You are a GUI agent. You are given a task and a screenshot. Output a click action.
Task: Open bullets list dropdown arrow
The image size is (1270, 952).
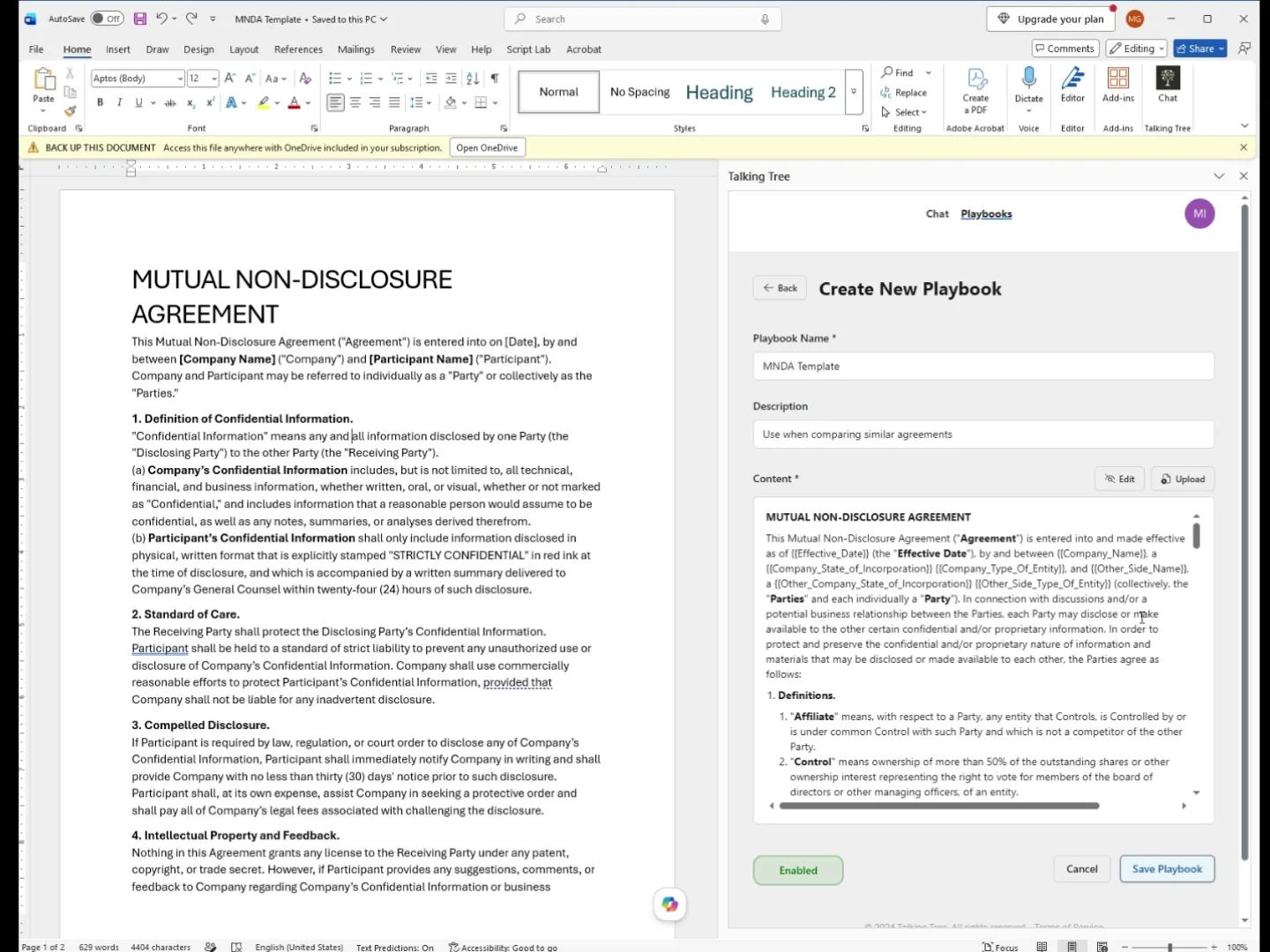pos(349,78)
